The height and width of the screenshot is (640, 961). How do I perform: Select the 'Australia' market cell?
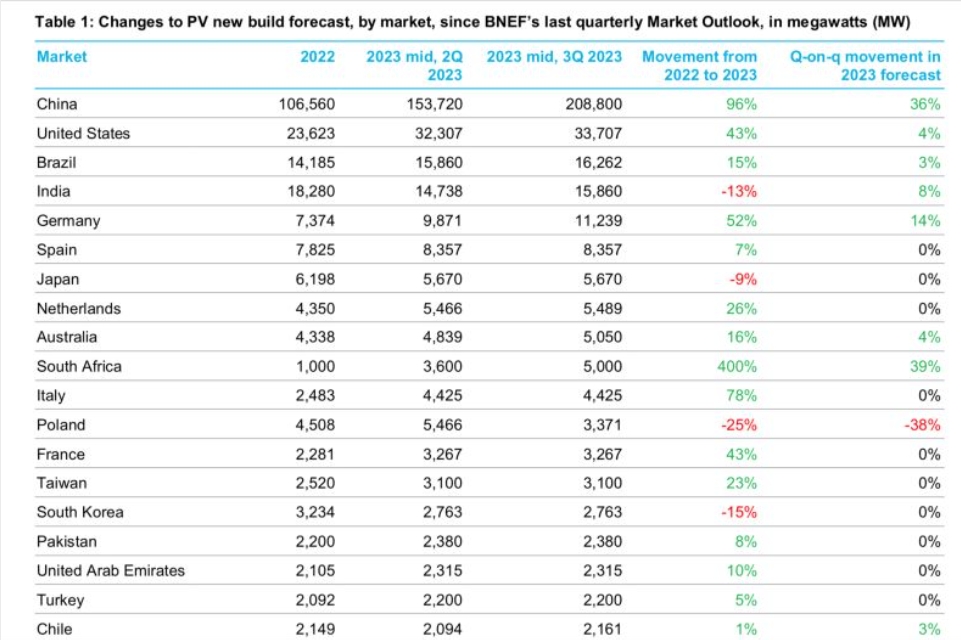[x=67, y=337]
